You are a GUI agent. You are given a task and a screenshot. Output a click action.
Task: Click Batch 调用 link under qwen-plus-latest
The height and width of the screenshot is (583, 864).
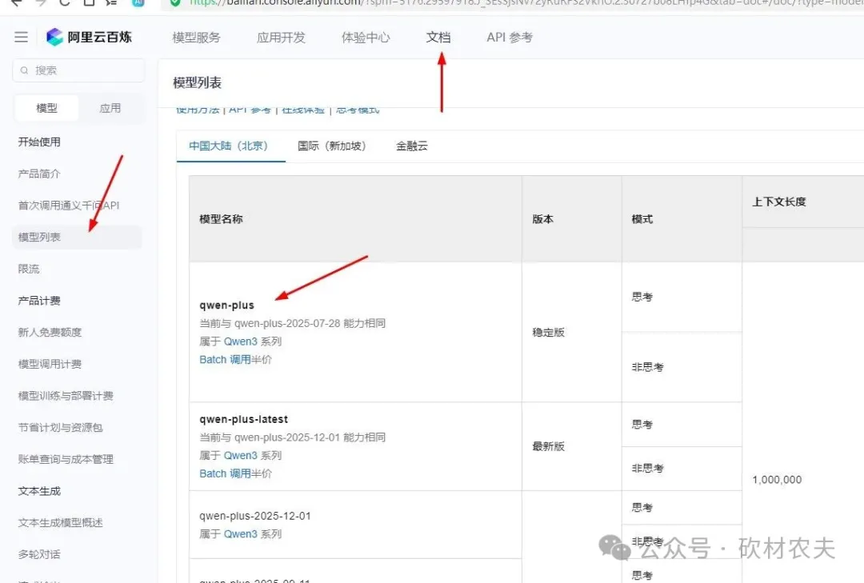point(225,474)
